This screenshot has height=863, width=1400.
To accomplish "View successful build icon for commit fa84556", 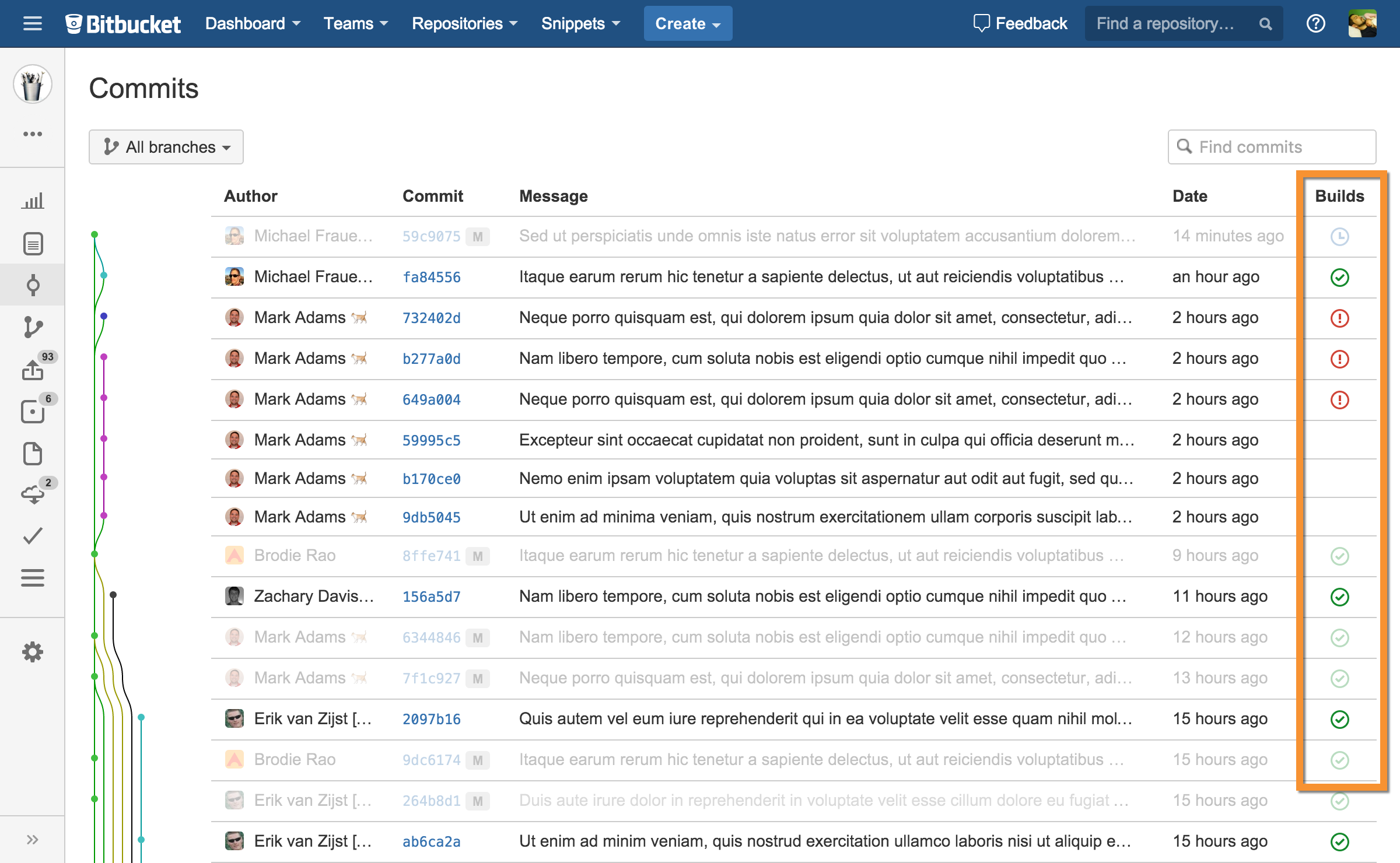I will 1340,278.
